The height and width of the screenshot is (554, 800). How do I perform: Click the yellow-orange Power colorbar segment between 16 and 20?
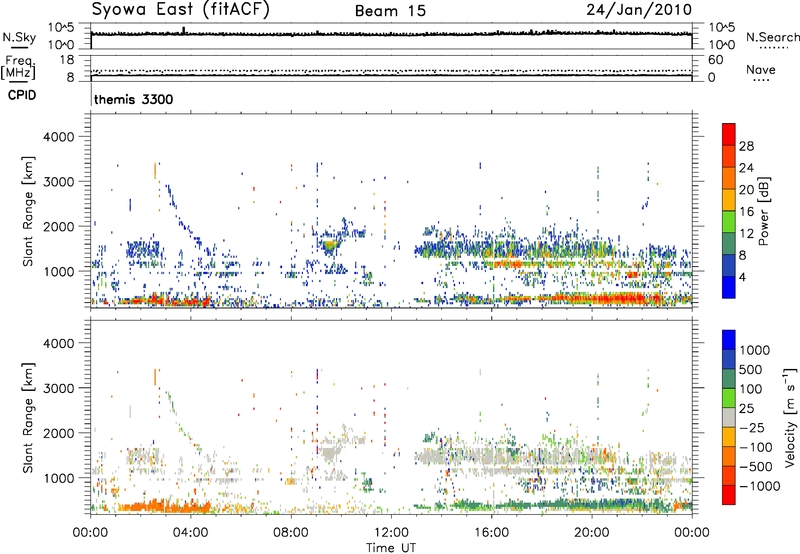point(729,199)
